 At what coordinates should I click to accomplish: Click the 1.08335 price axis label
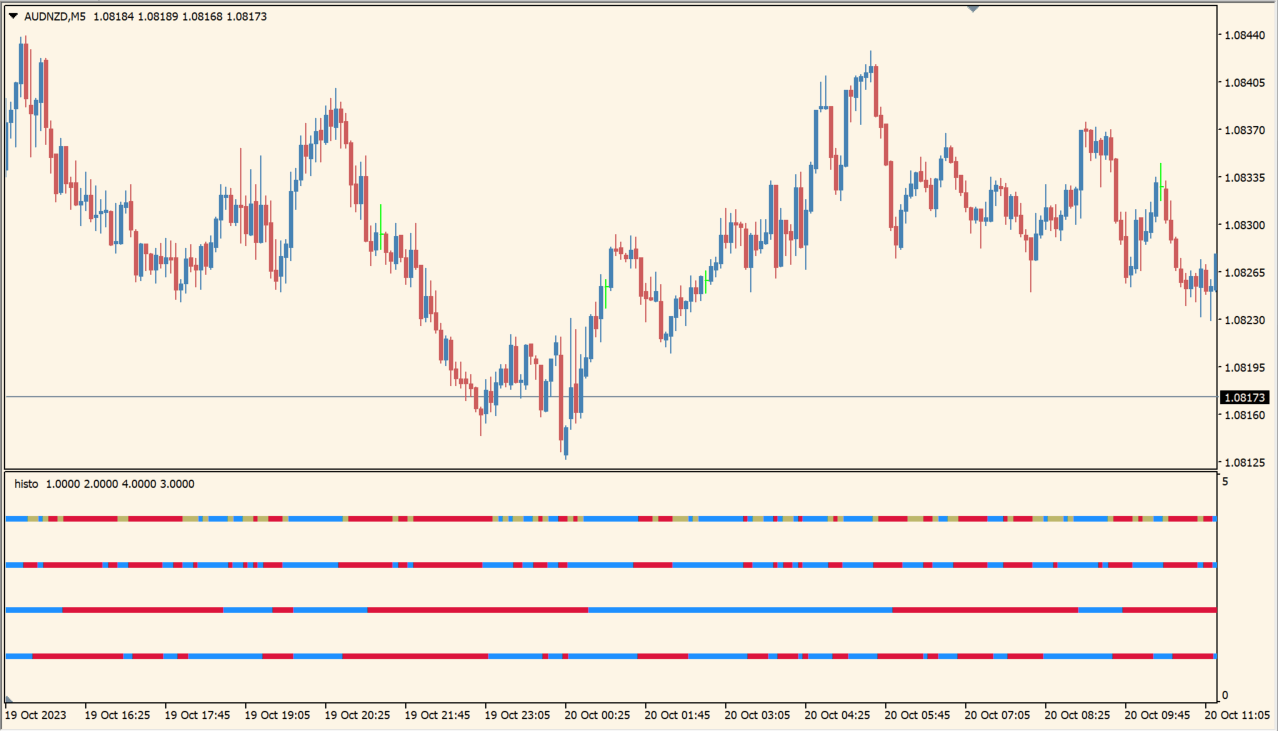(x=1244, y=177)
